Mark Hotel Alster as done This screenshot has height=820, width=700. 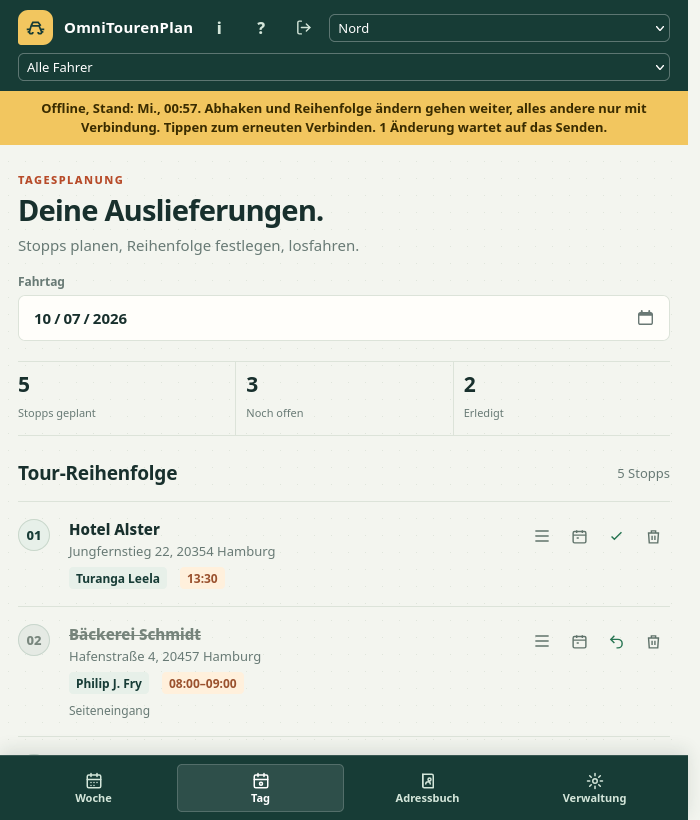616,536
